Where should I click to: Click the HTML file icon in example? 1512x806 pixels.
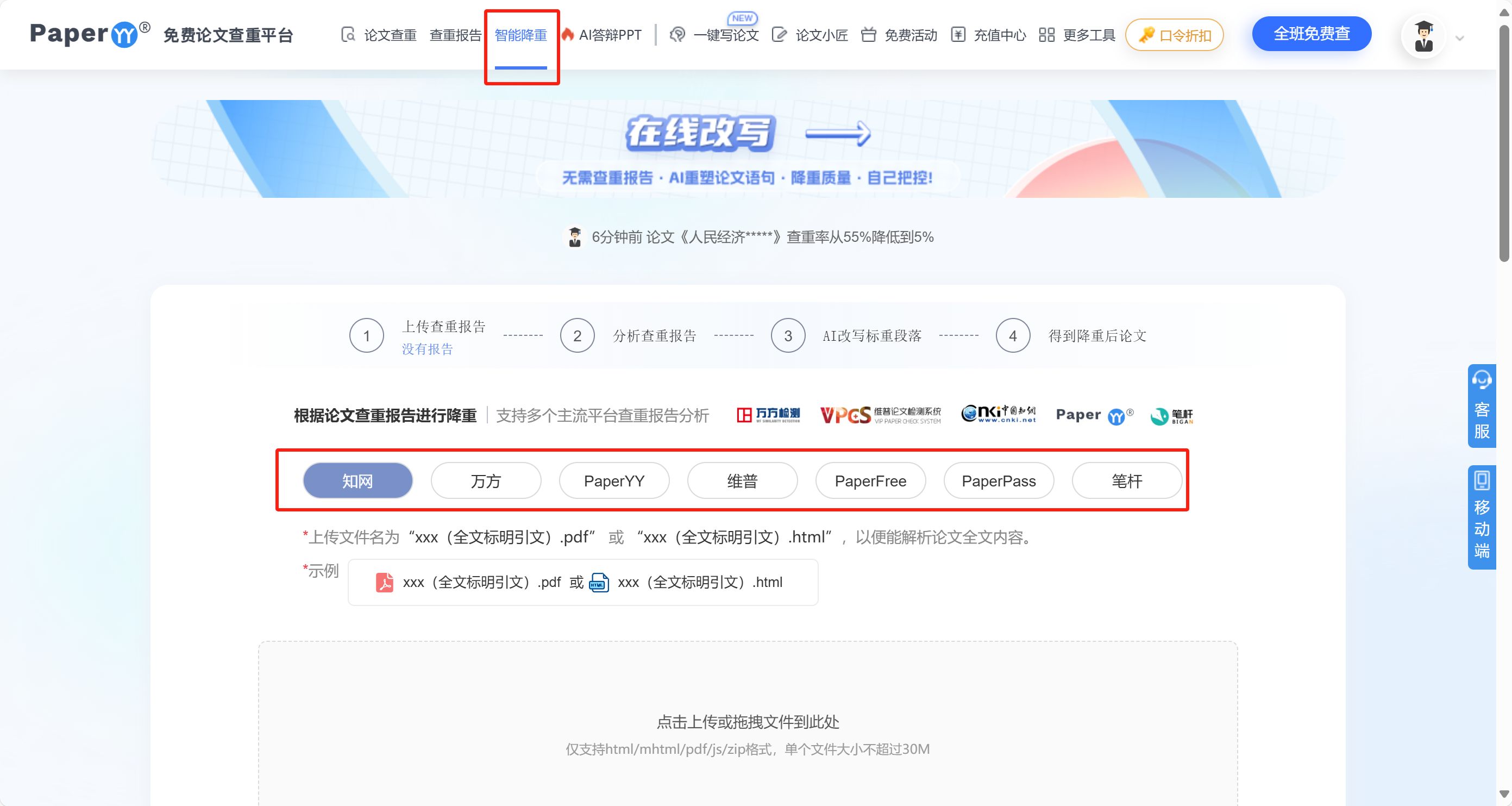pyautogui.click(x=599, y=582)
